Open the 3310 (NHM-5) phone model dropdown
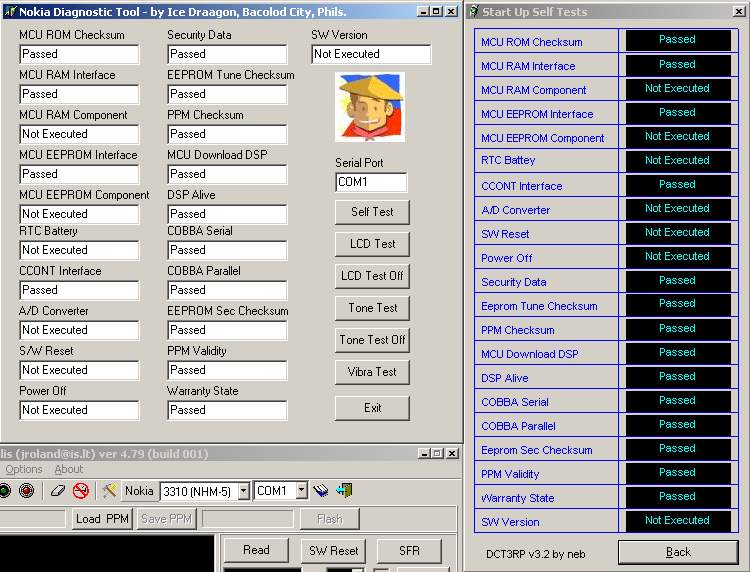 [244, 491]
